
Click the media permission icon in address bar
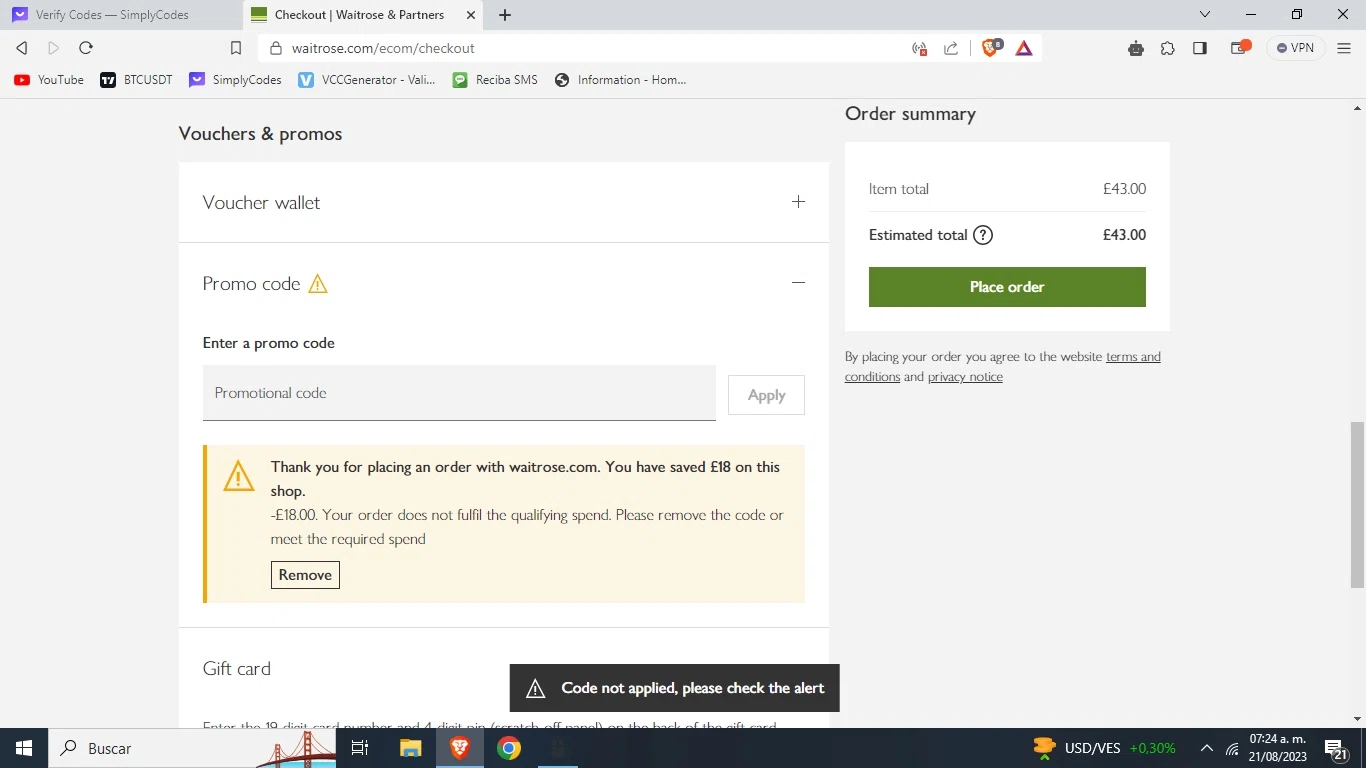point(920,48)
